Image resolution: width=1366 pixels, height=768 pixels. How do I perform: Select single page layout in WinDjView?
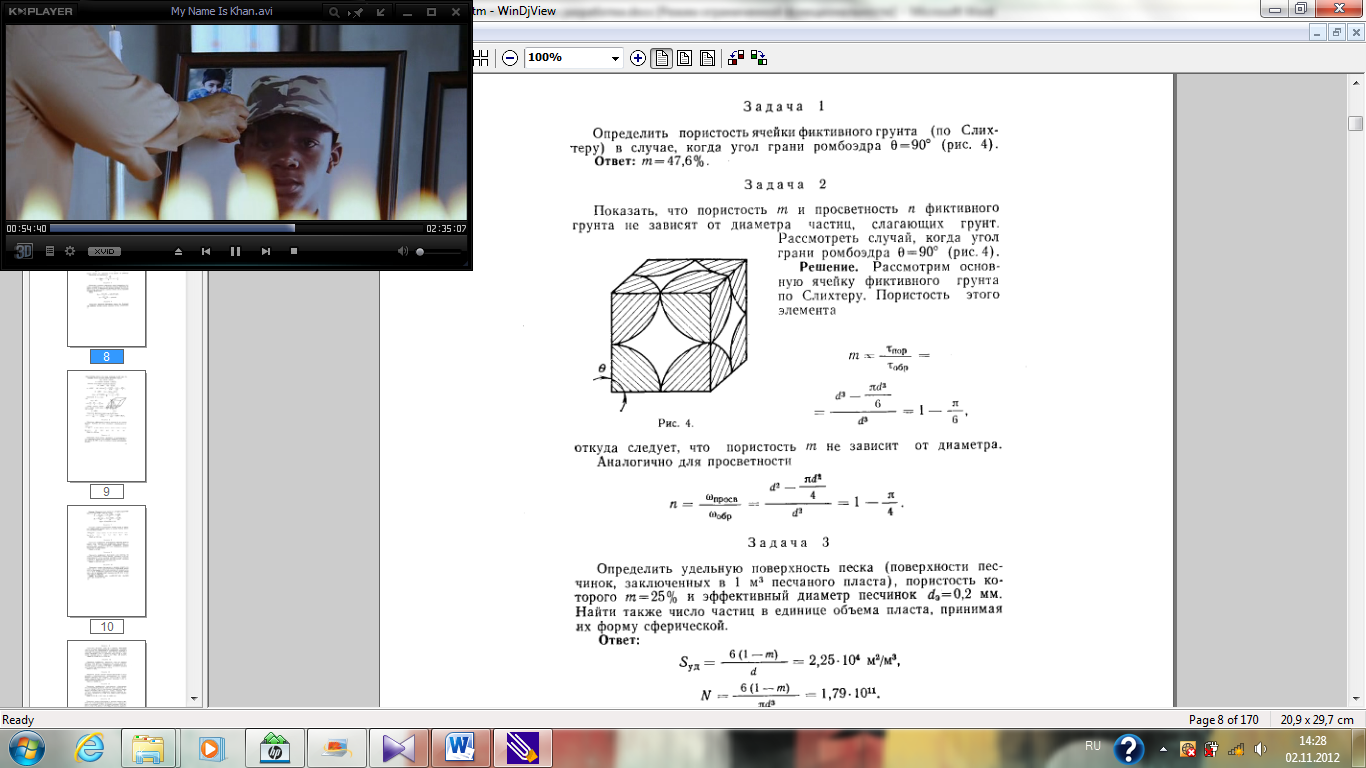pos(661,58)
